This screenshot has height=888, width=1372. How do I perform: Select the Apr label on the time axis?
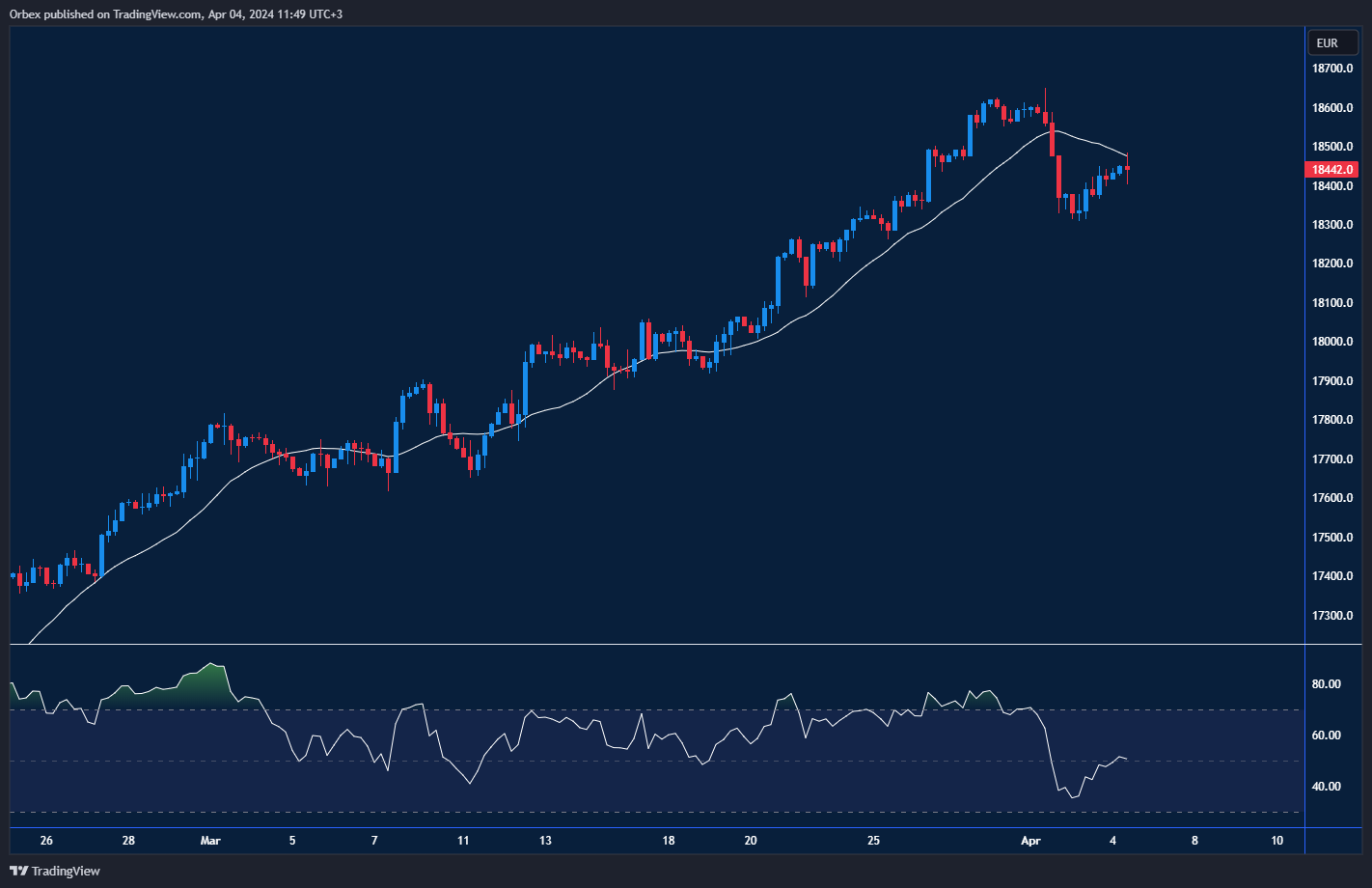pos(1030,841)
